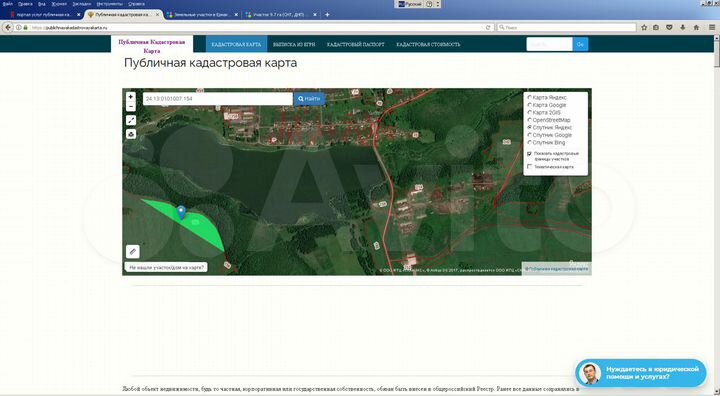This screenshot has height=396, width=720.
Task: Open bookmarks library icon in toolbar
Action: 656,28
